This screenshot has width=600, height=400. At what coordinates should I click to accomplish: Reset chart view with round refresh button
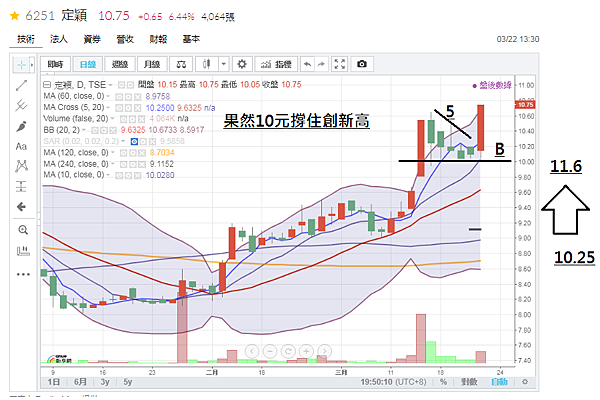click(288, 351)
